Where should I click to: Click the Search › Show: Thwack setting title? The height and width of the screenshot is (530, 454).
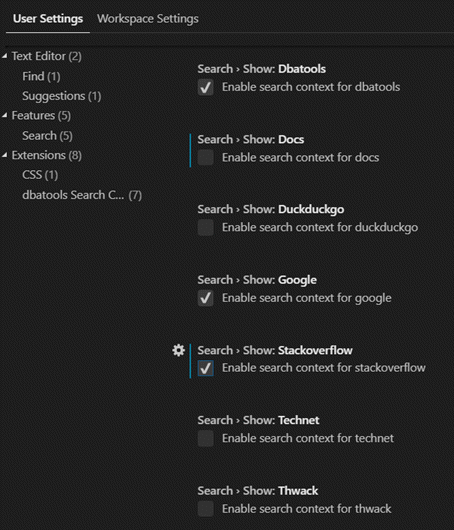258,490
